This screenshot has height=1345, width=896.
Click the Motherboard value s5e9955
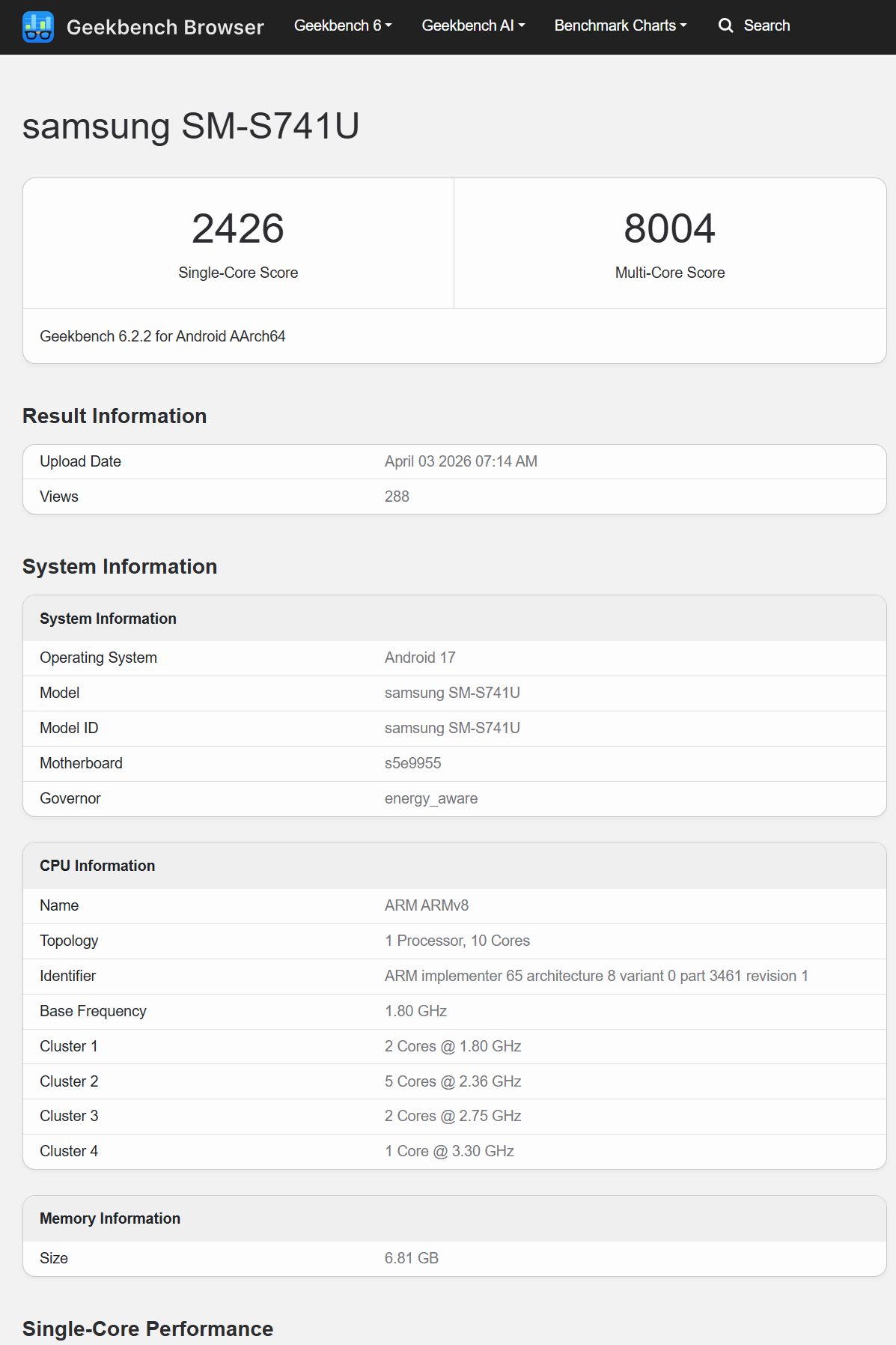click(x=412, y=763)
